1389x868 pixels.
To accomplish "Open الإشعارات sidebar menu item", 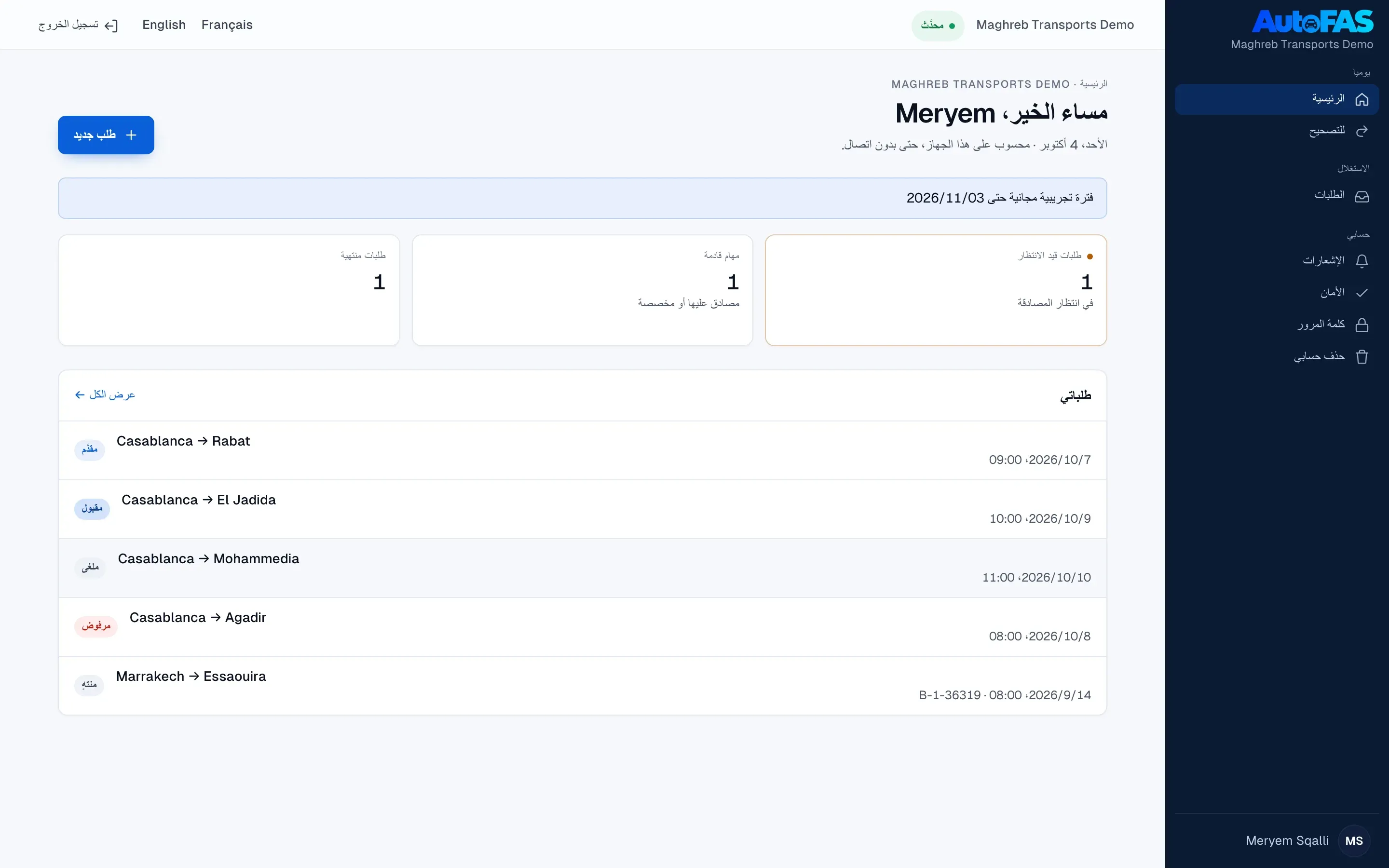I will click(1277, 261).
